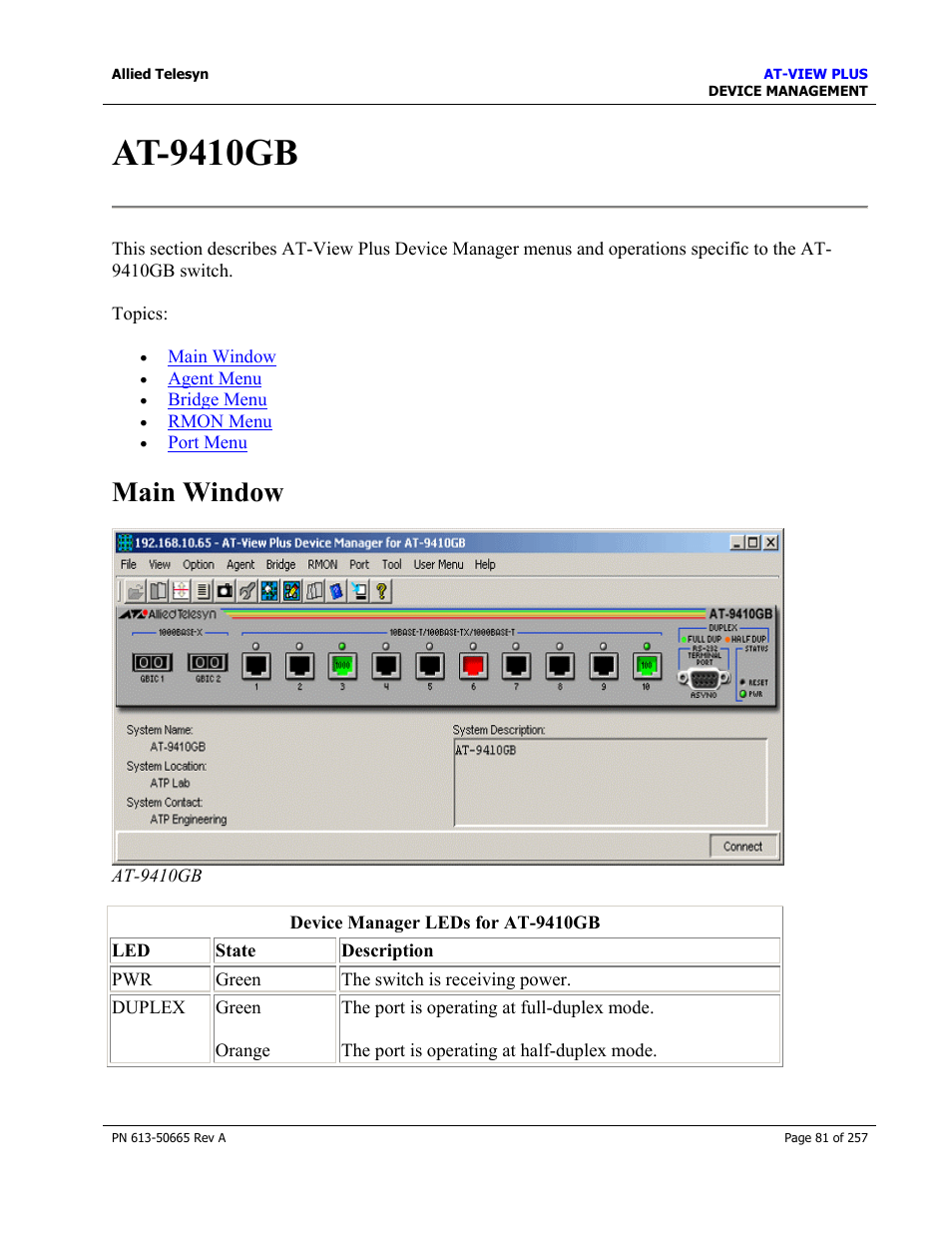The height and width of the screenshot is (1233, 952).
Task: Click the green LED above port 3
Action: (x=342, y=646)
